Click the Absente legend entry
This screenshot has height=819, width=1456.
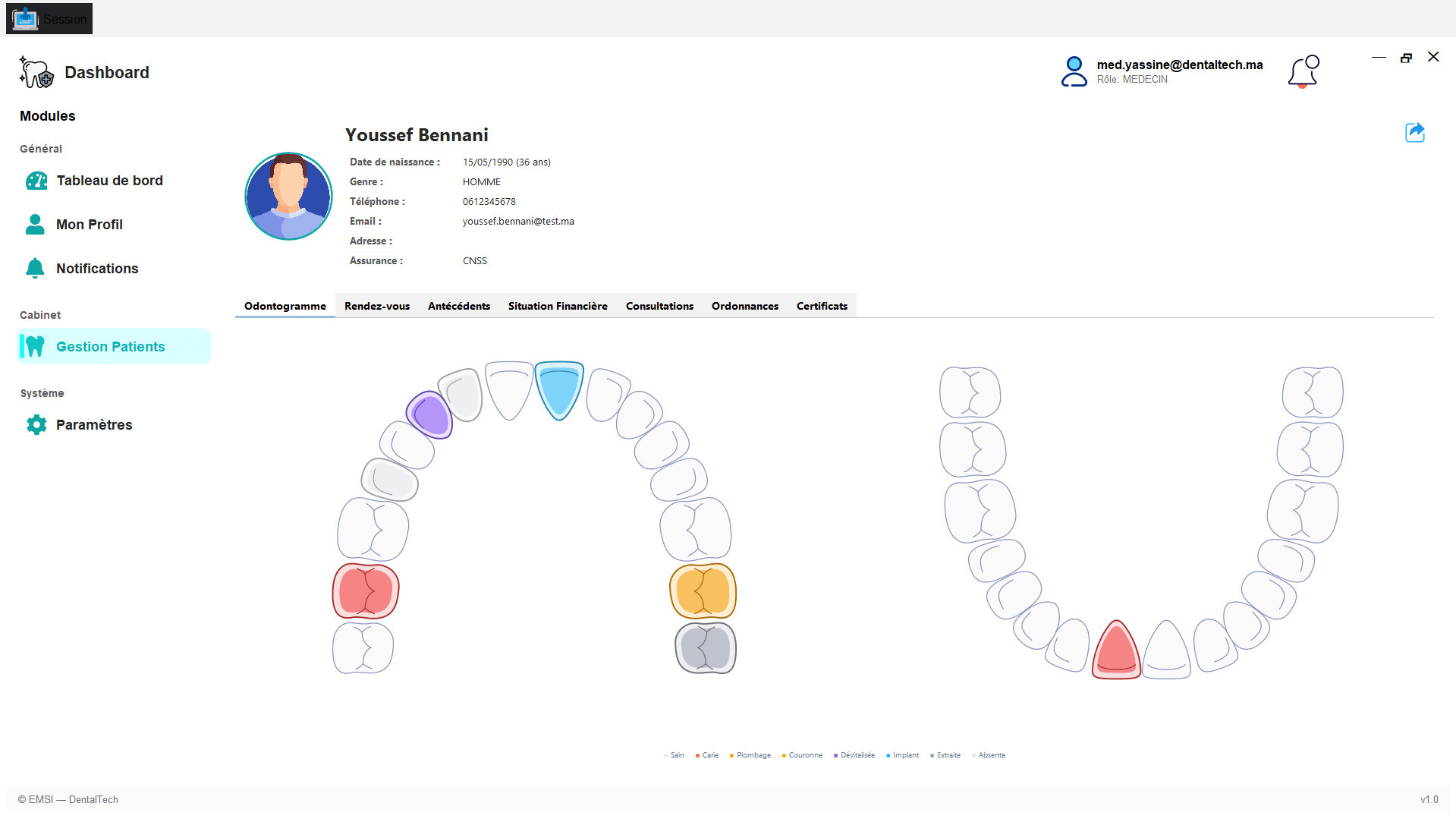coord(989,755)
